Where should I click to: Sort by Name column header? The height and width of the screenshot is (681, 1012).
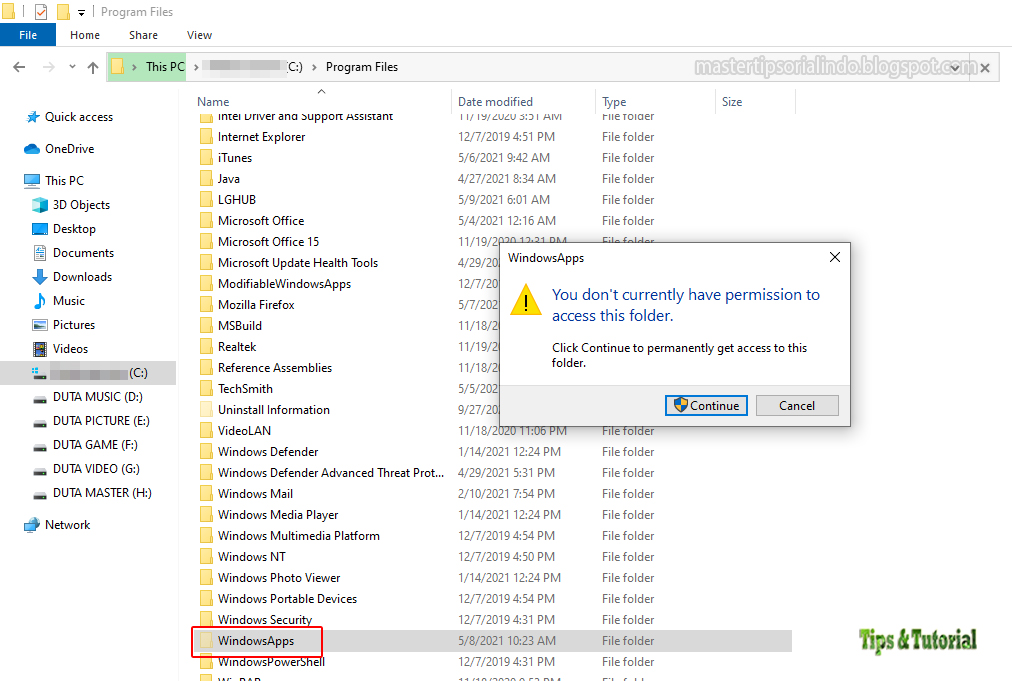[213, 101]
